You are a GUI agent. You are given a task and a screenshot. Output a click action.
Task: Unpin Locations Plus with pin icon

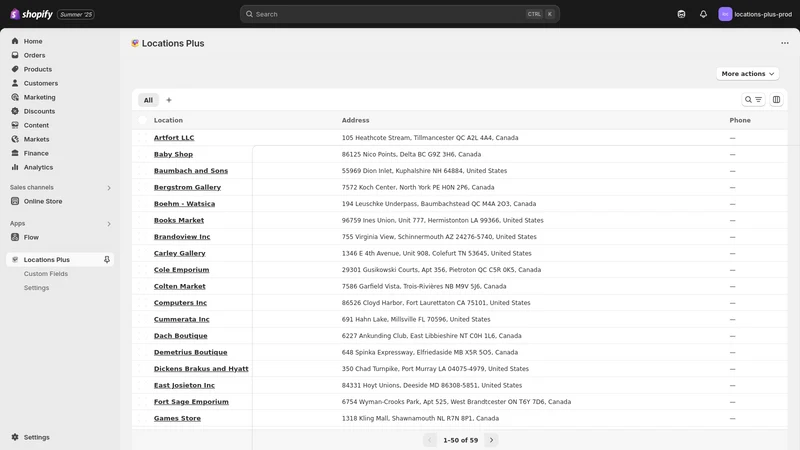click(107, 260)
